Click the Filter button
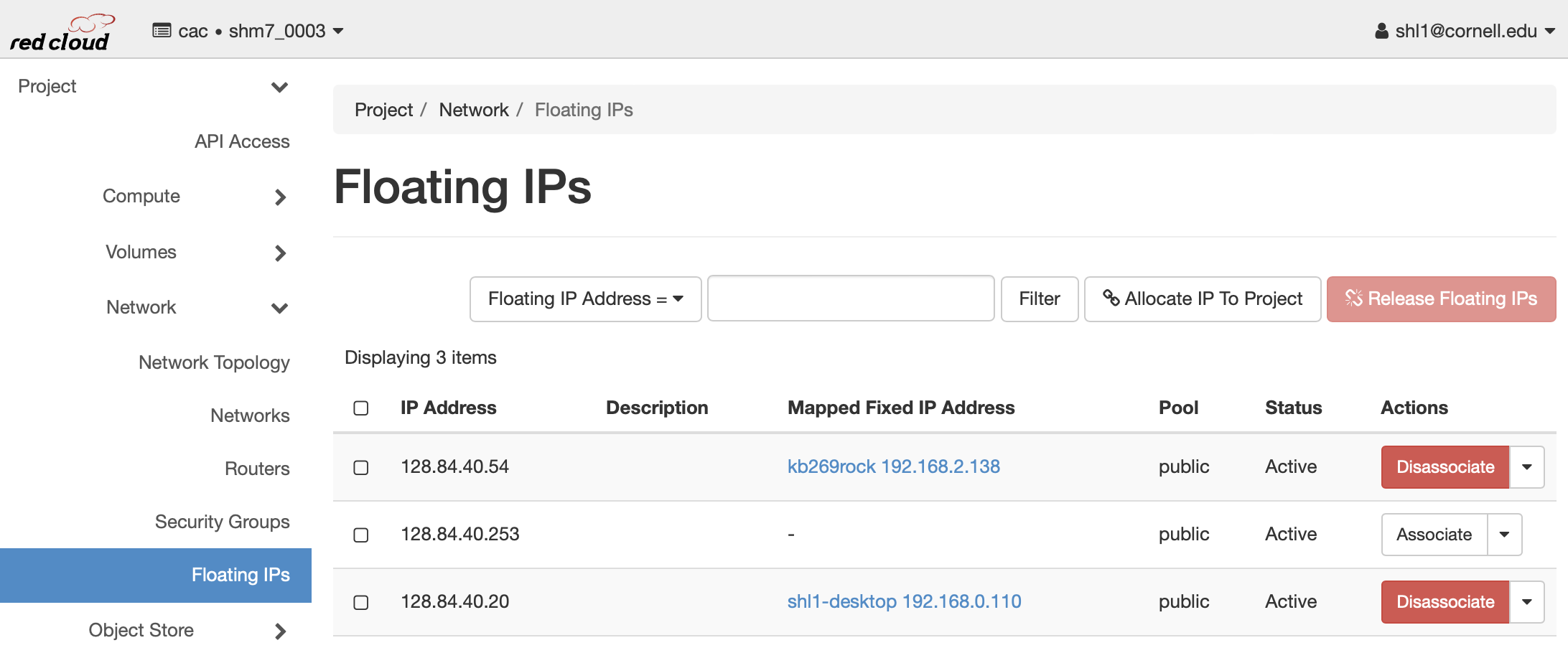The height and width of the screenshot is (653, 1568). click(1039, 299)
